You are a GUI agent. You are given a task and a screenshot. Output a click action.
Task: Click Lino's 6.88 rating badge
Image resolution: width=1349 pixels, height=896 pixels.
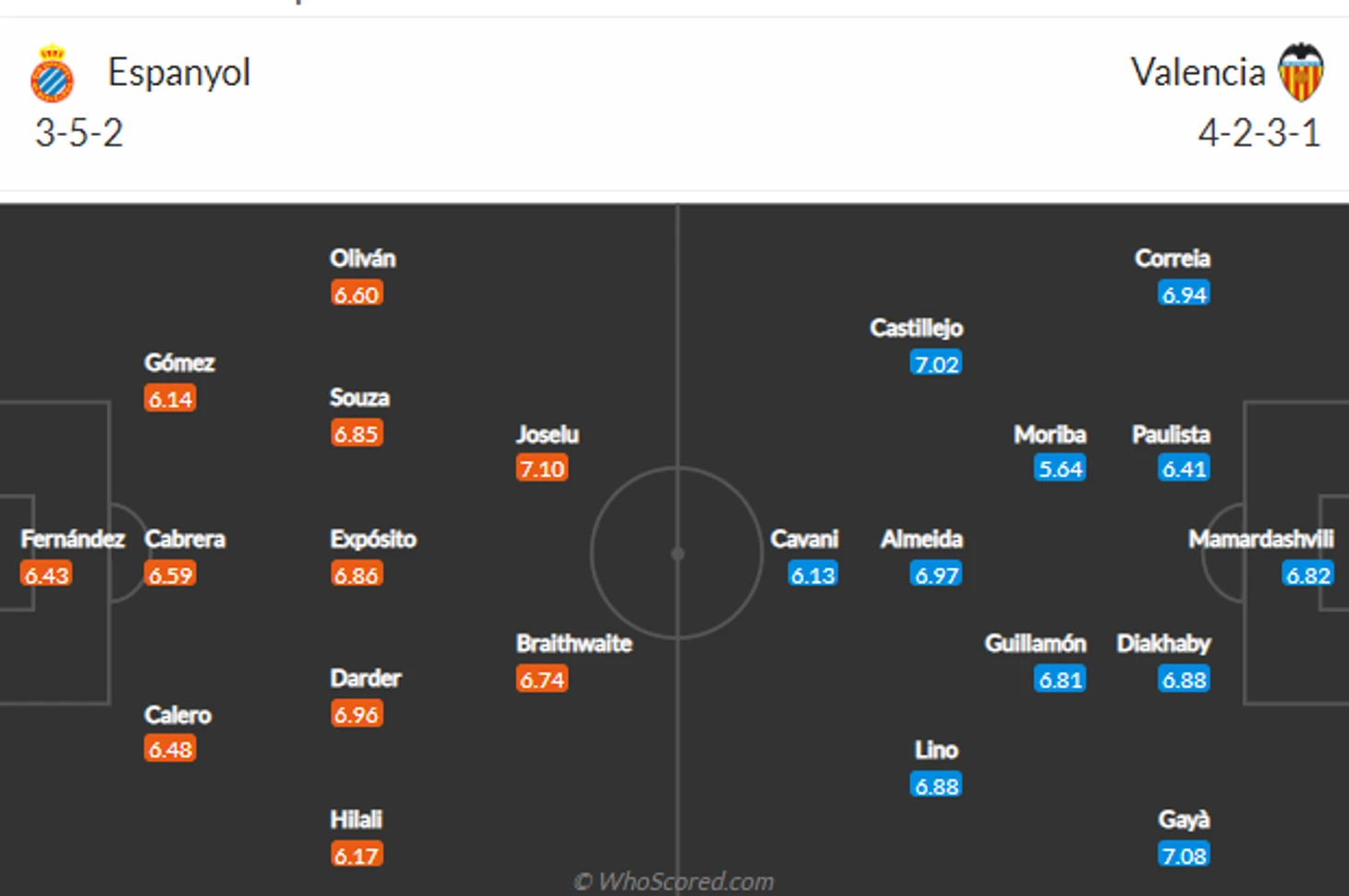(936, 785)
